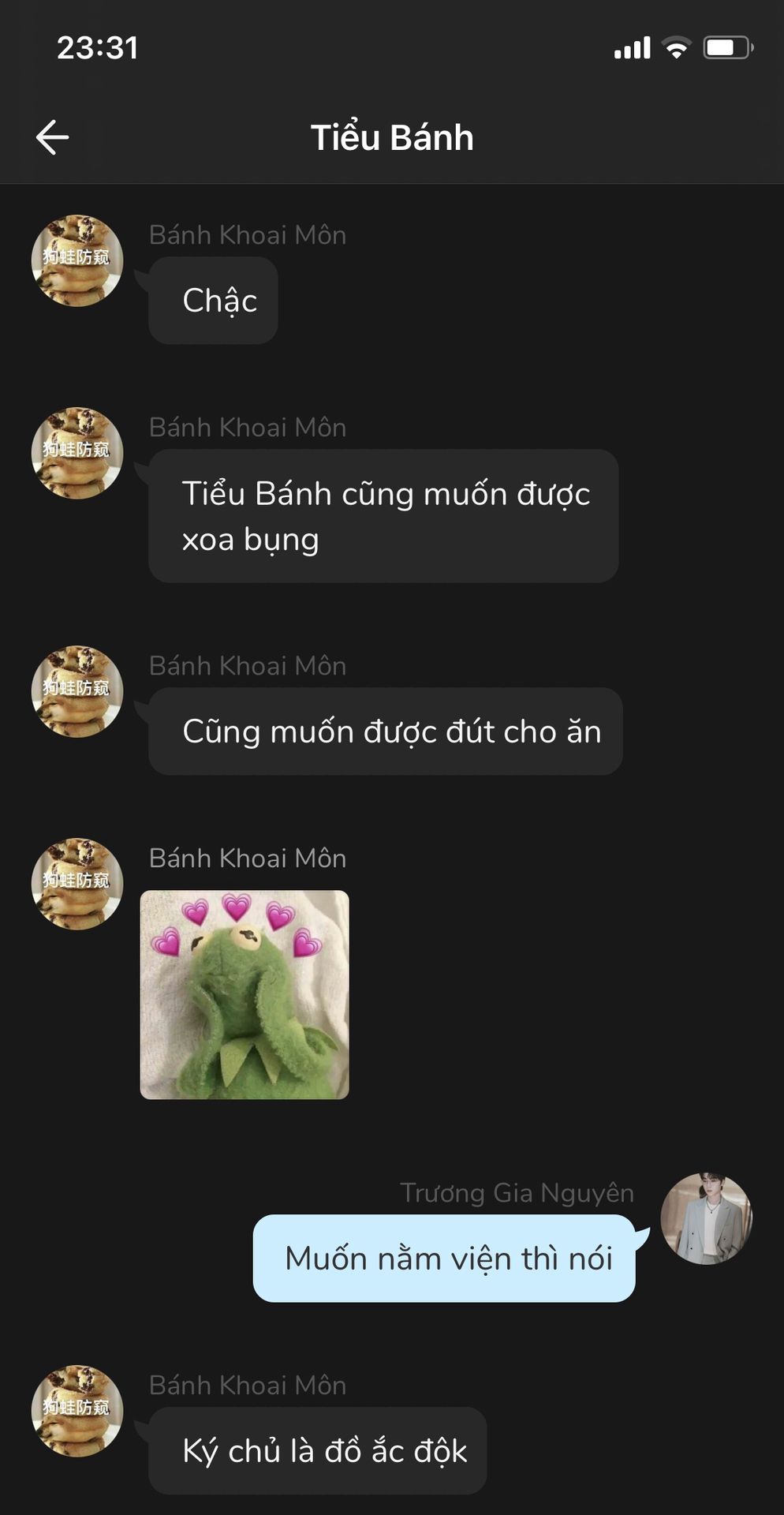
Task: Select the Tiểu Bánh cũng muốn bubble
Action: pos(383,516)
